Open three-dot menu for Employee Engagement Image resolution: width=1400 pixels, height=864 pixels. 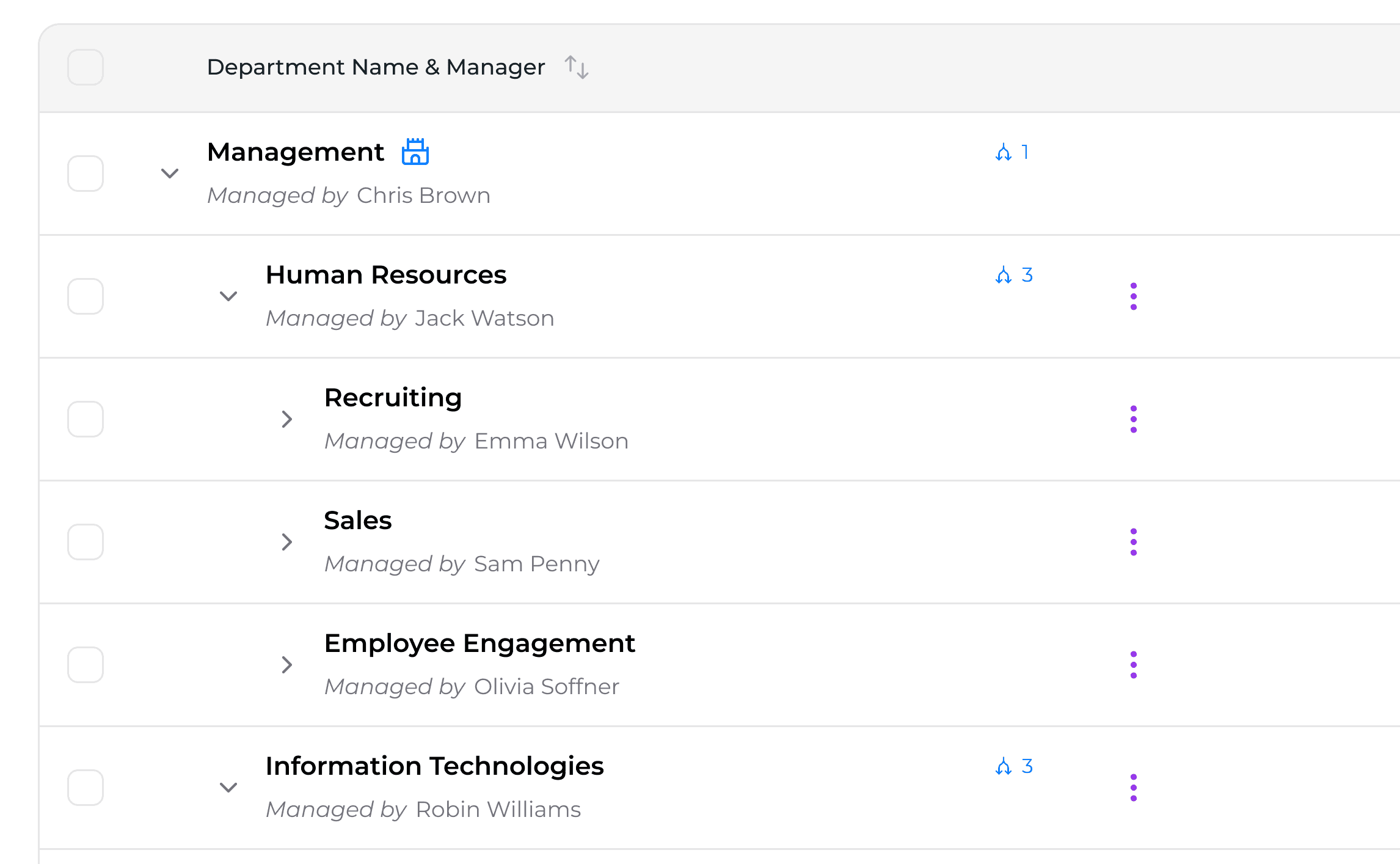pos(1133,665)
